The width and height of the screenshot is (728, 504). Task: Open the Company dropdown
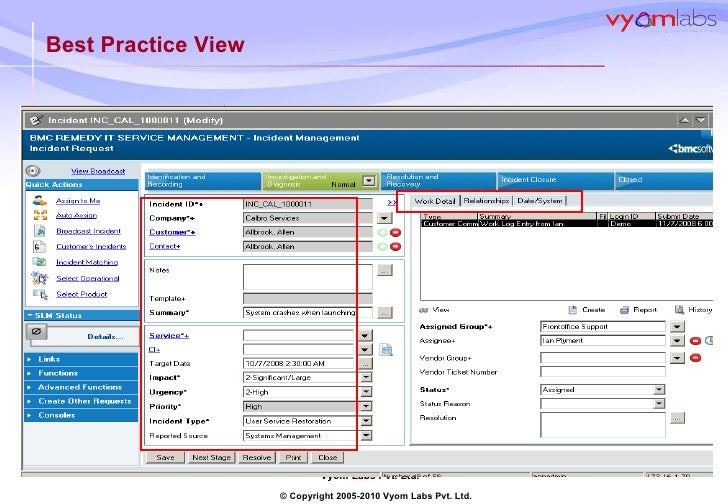384,218
